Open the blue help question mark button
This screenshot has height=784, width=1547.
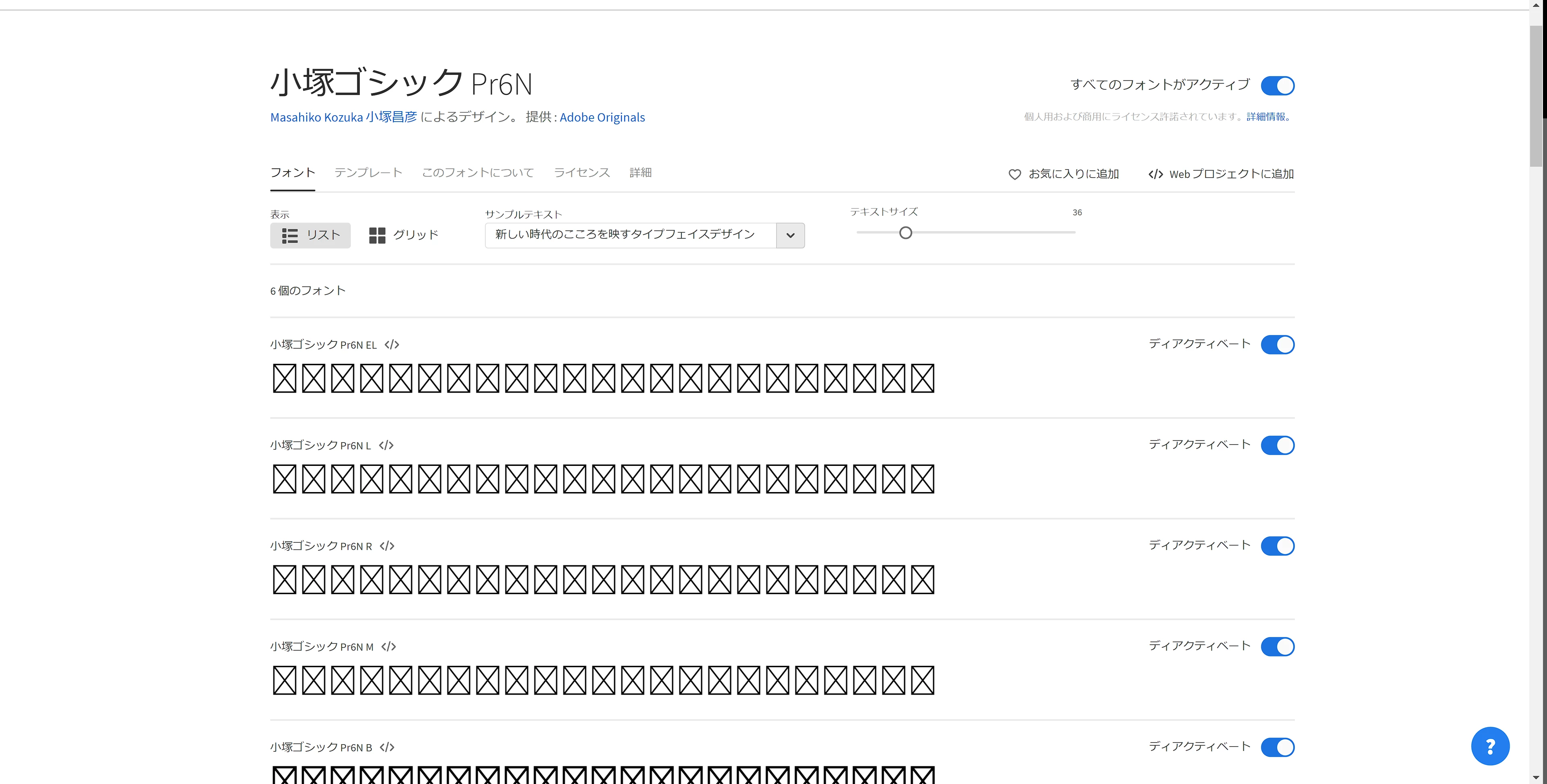1489,746
